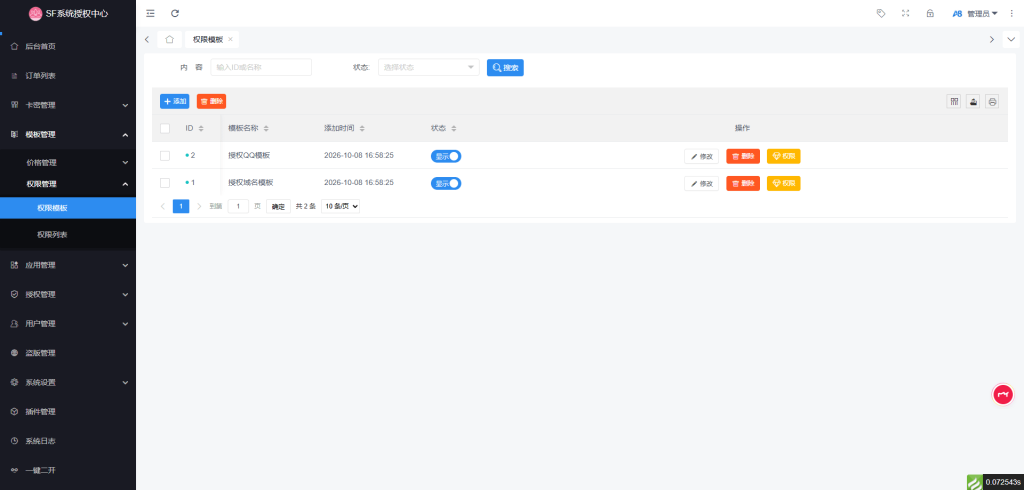Screen dimensions: 1024x490
Task: Expand 卡密管理 in the sidebar
Action: [x=68, y=105]
